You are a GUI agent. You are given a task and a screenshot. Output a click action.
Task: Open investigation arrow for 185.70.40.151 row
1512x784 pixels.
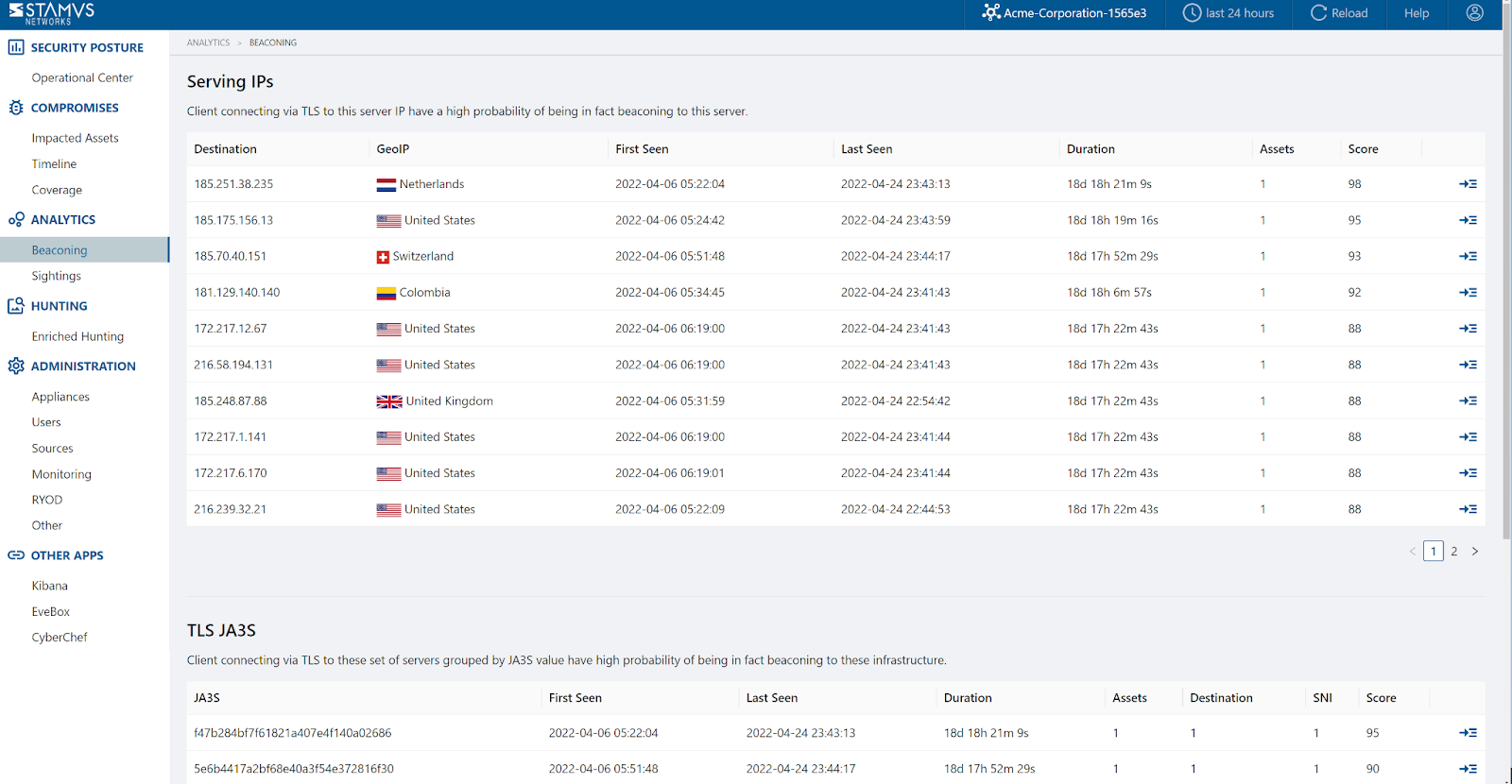click(x=1468, y=256)
